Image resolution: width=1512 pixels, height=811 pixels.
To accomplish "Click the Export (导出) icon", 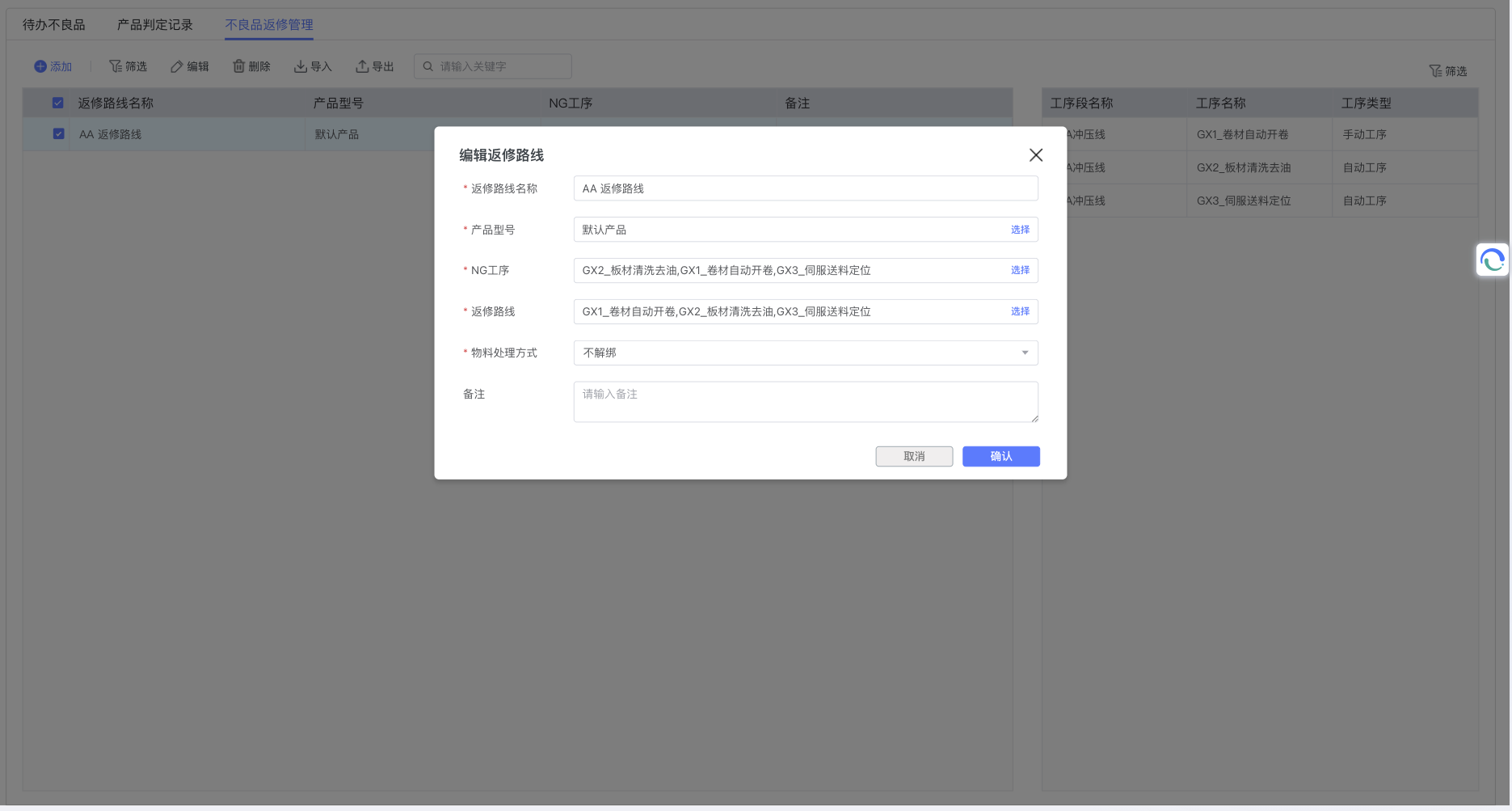I will pos(362,66).
